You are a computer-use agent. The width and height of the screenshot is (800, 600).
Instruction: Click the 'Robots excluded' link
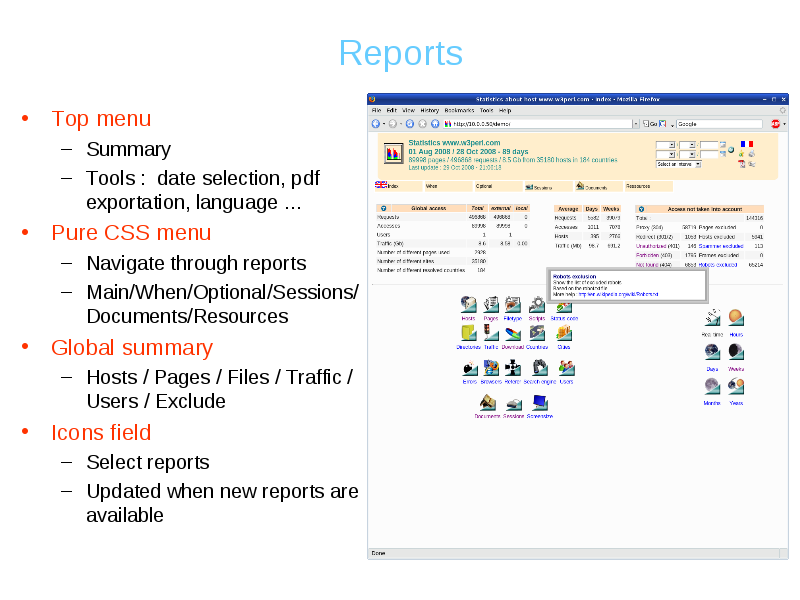tap(719, 265)
